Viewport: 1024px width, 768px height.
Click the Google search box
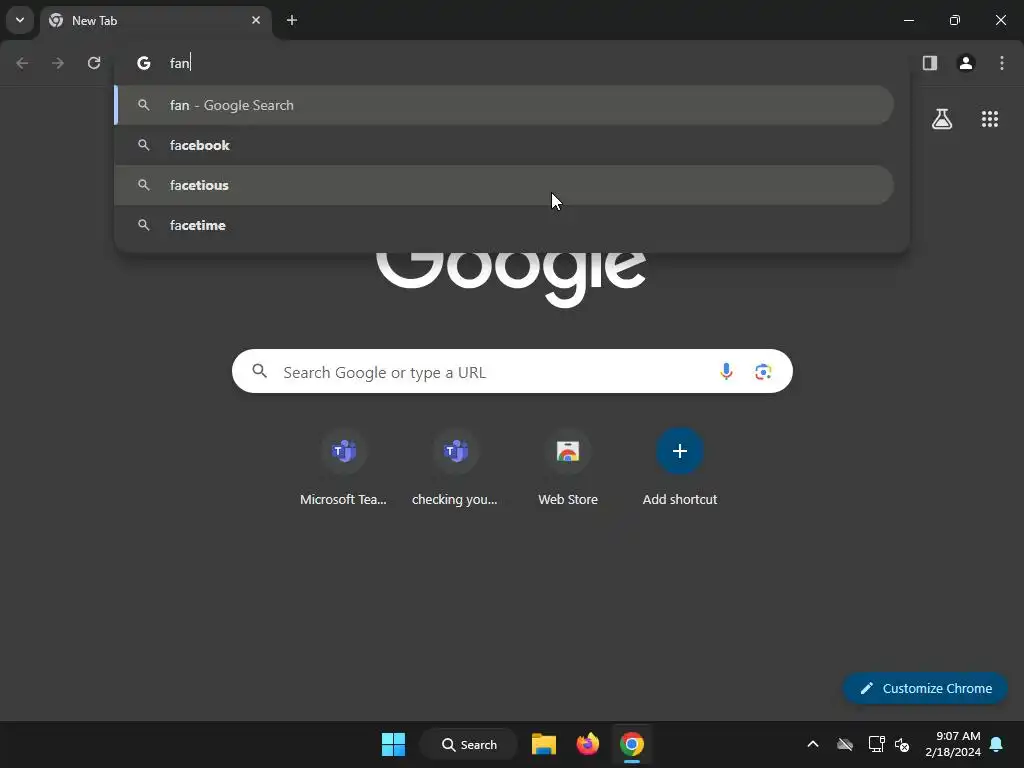(x=512, y=372)
